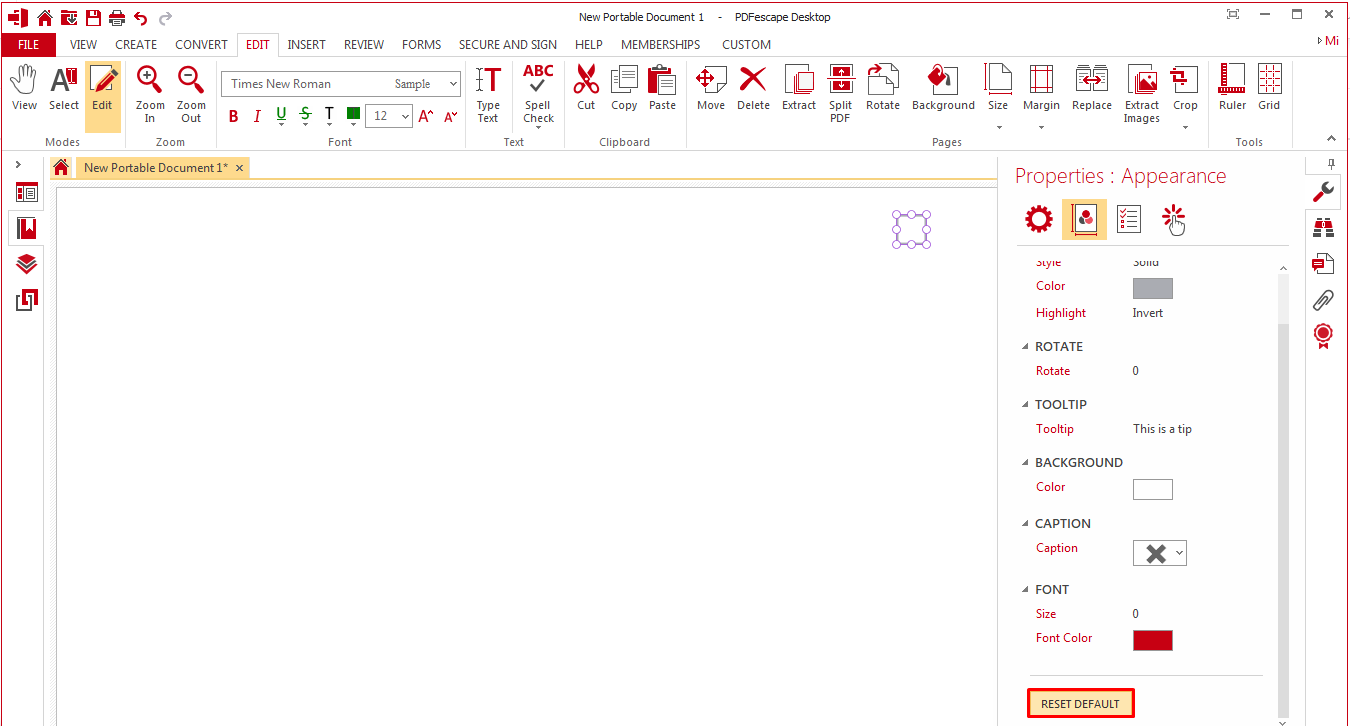
Task: Edit the Tooltip value 'This is a tip'
Action: click(1162, 429)
